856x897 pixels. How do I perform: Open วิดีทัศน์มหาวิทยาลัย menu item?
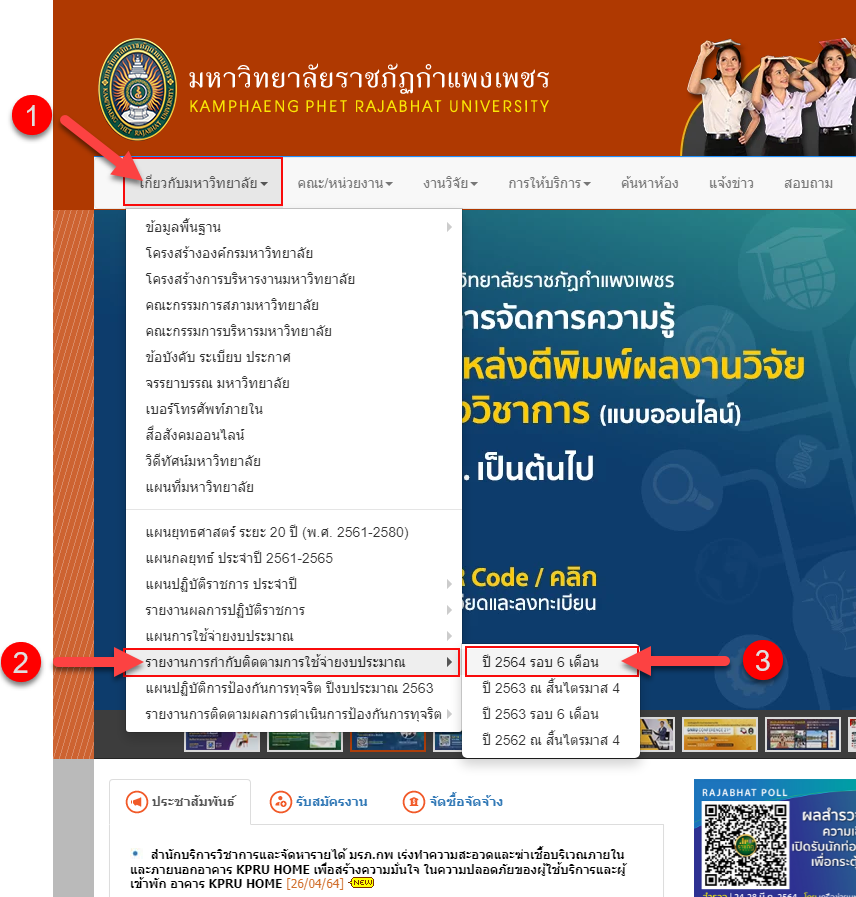[294, 461]
